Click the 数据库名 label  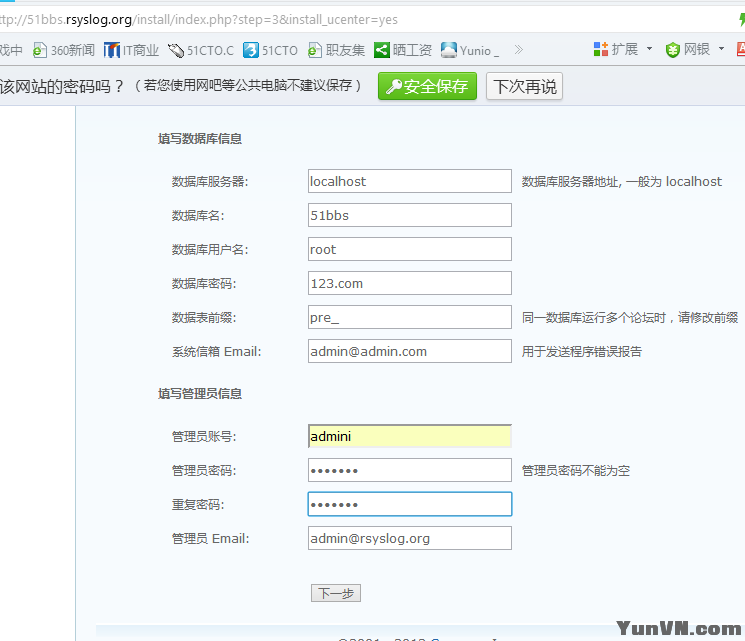tap(198, 216)
